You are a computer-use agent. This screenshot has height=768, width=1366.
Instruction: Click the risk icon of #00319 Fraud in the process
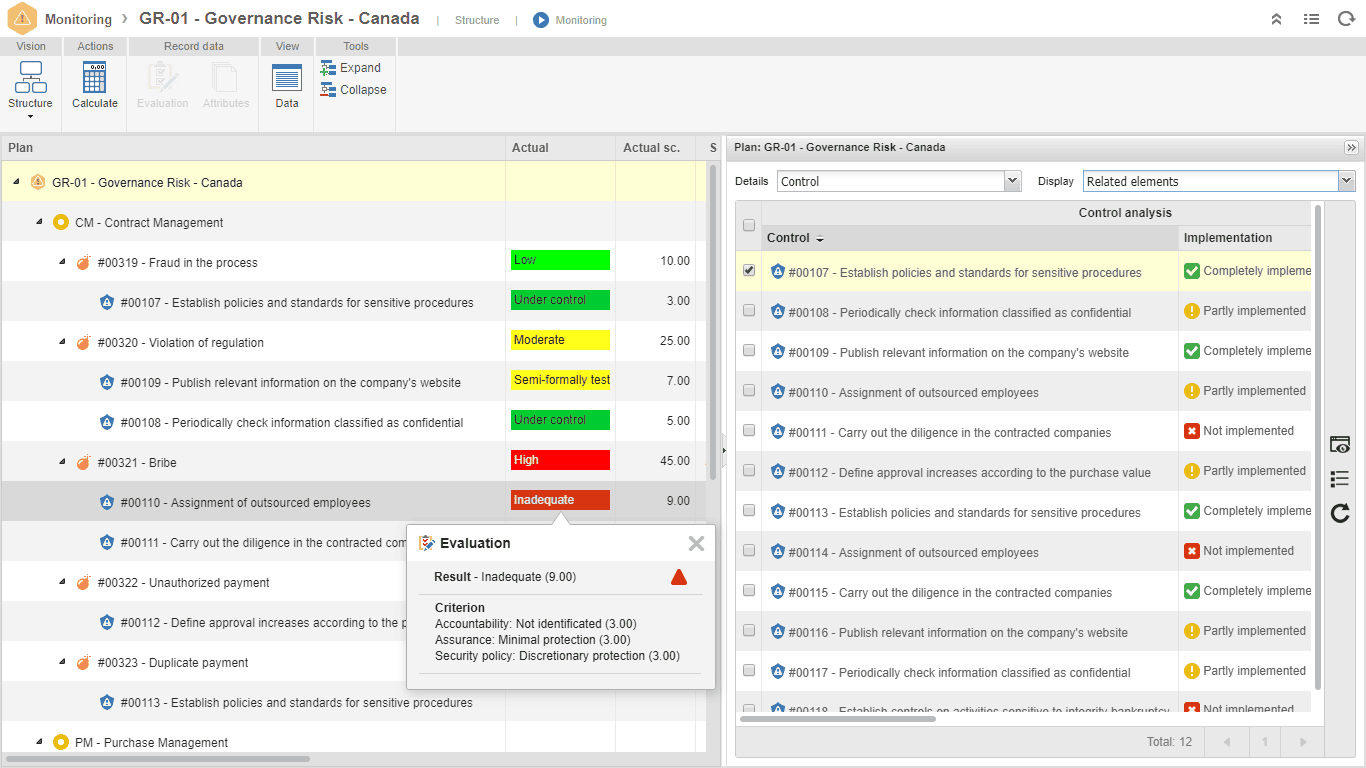(84, 263)
